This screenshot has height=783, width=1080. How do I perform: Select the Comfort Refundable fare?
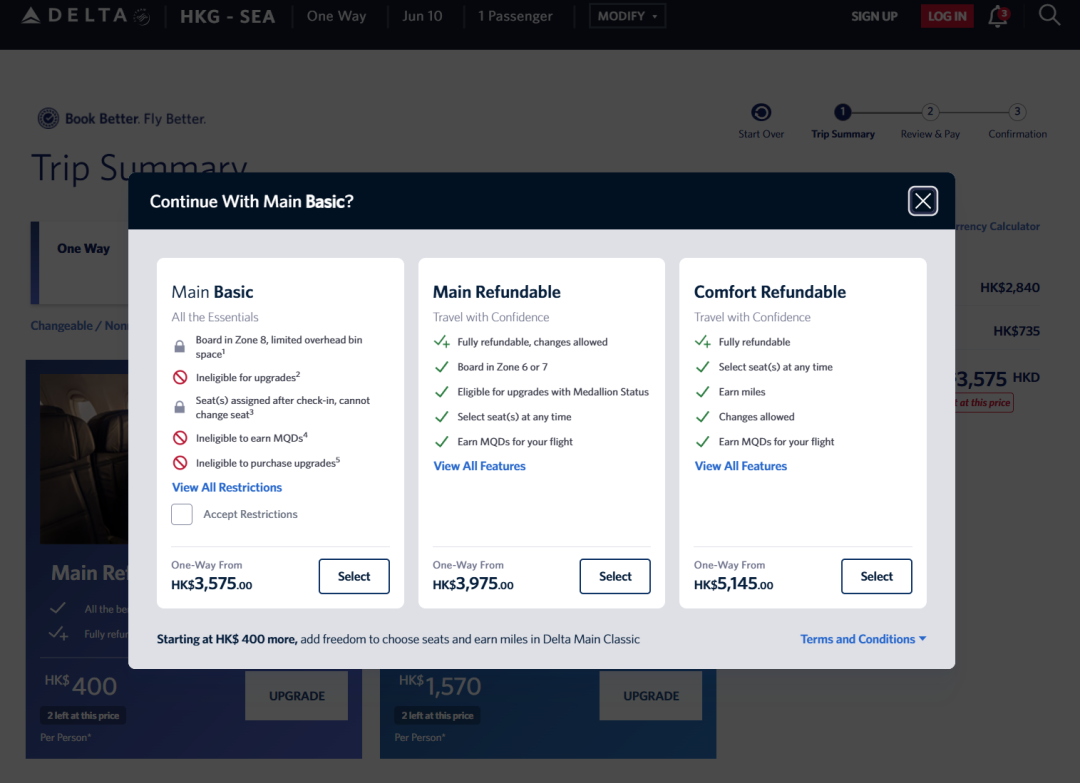click(x=876, y=576)
